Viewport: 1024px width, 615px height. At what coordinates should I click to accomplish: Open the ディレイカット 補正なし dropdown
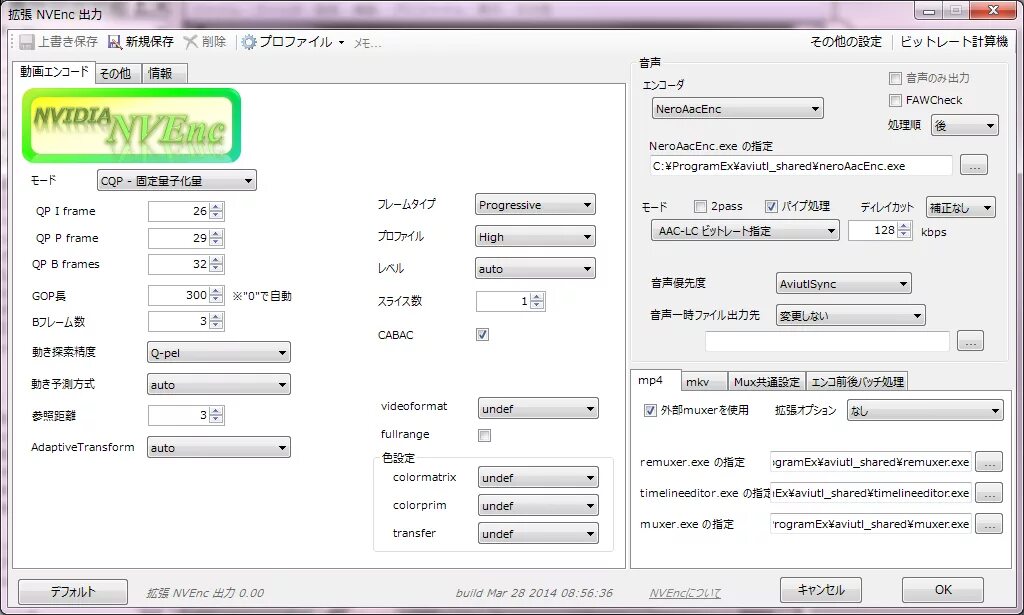960,208
